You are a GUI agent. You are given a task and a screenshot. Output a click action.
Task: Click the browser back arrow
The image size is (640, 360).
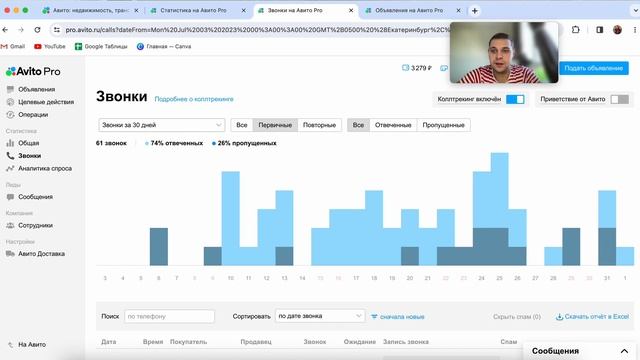pyautogui.click(x=5, y=30)
